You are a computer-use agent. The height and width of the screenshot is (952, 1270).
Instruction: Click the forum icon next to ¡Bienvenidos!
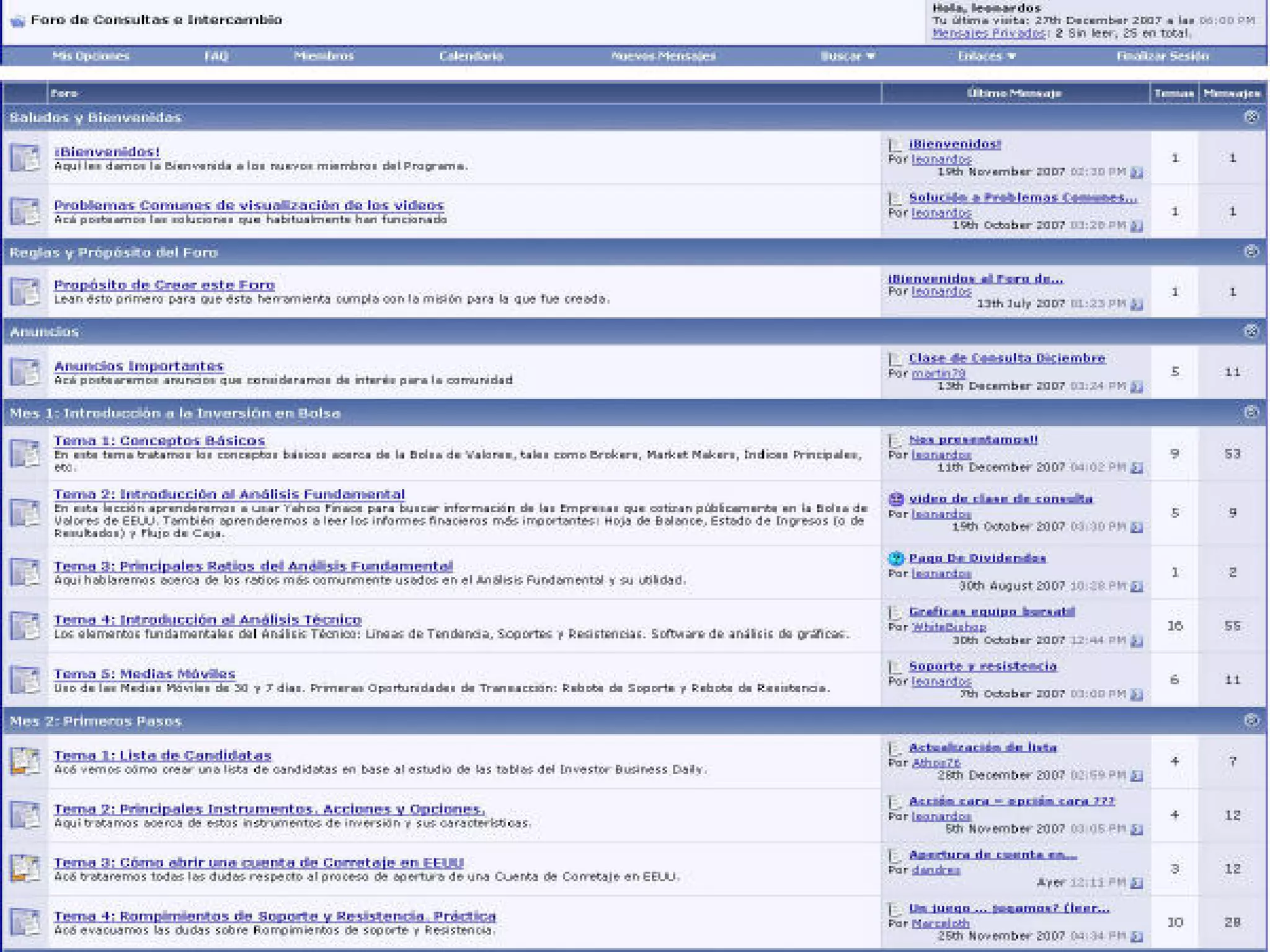[x=25, y=157]
